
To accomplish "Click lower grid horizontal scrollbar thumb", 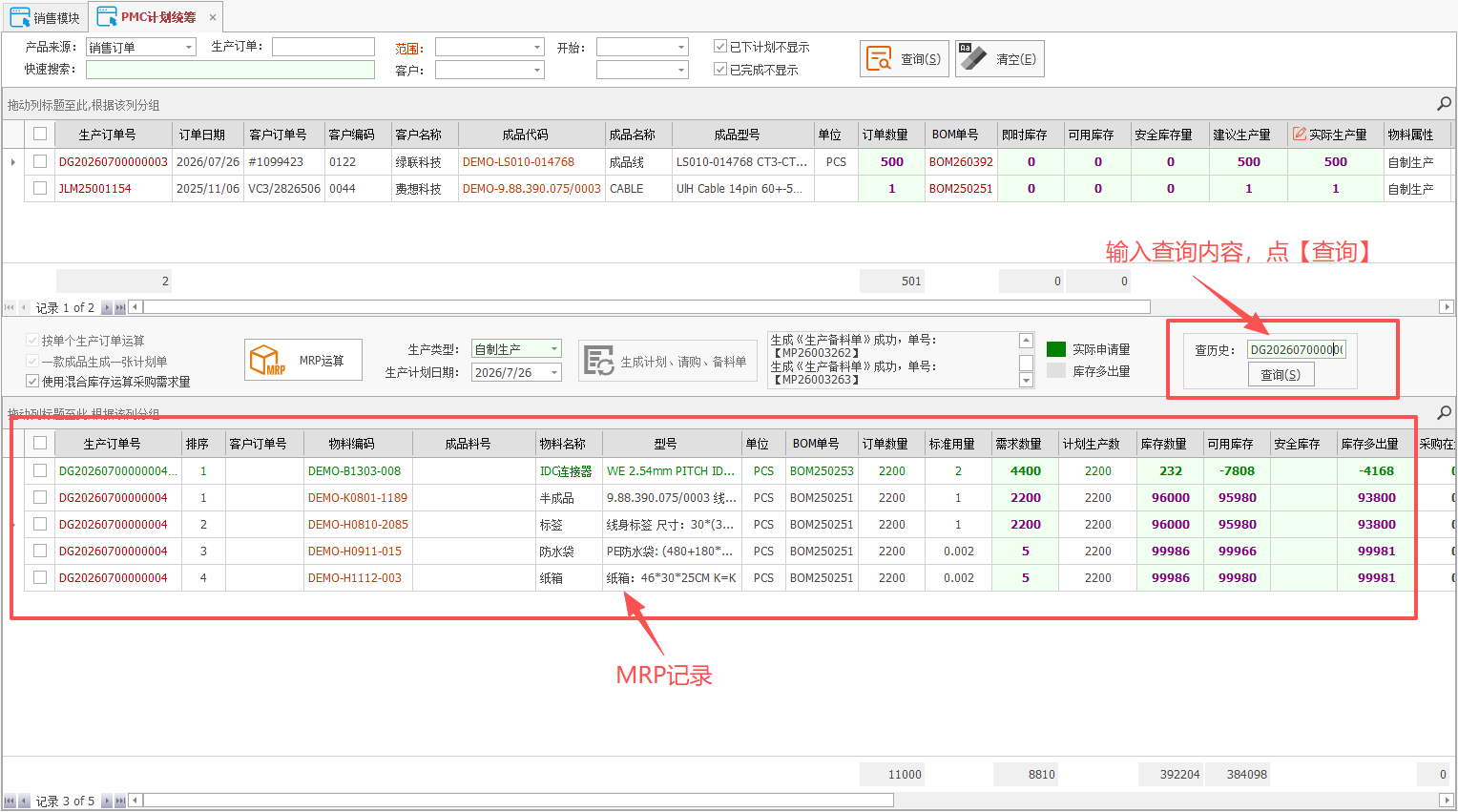I will [518, 801].
